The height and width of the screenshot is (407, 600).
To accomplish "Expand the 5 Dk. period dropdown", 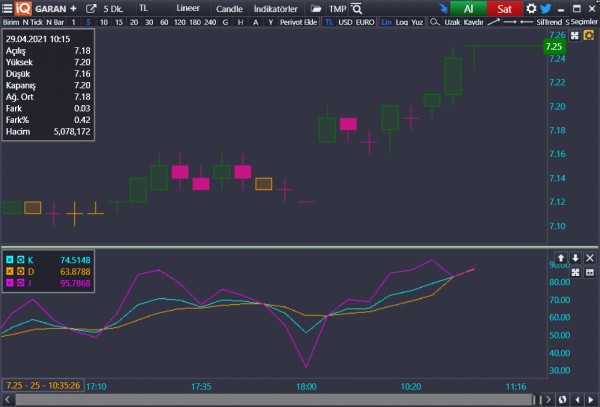I will pos(115,8).
